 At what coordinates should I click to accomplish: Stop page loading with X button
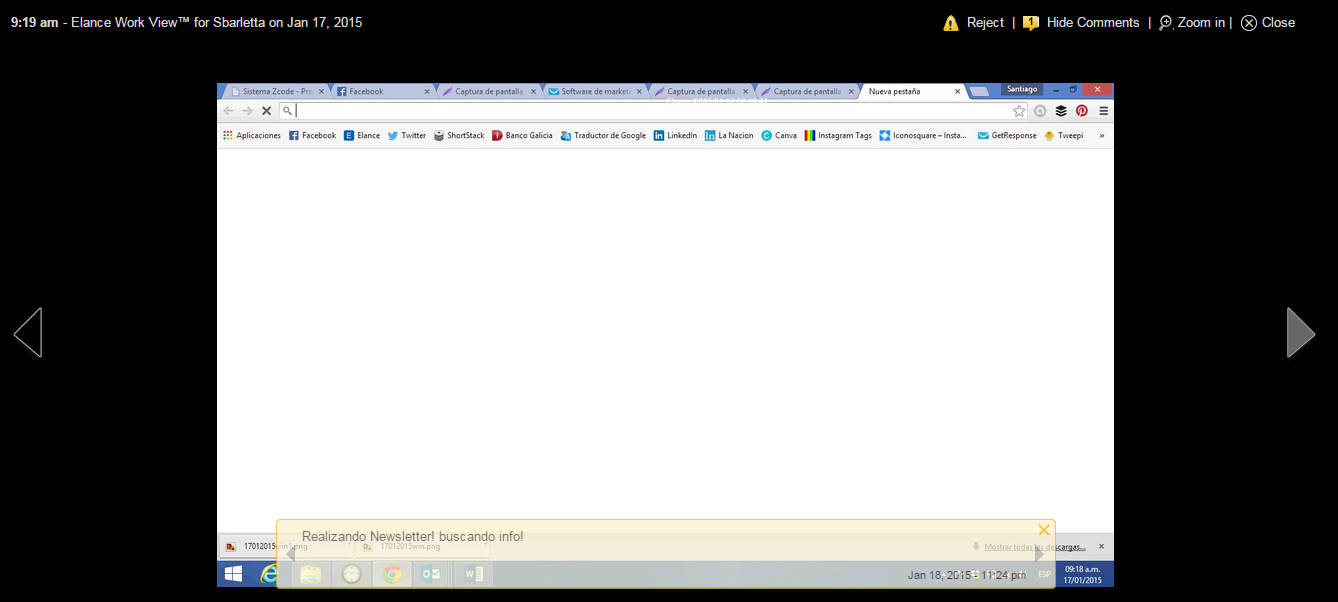tap(266, 111)
